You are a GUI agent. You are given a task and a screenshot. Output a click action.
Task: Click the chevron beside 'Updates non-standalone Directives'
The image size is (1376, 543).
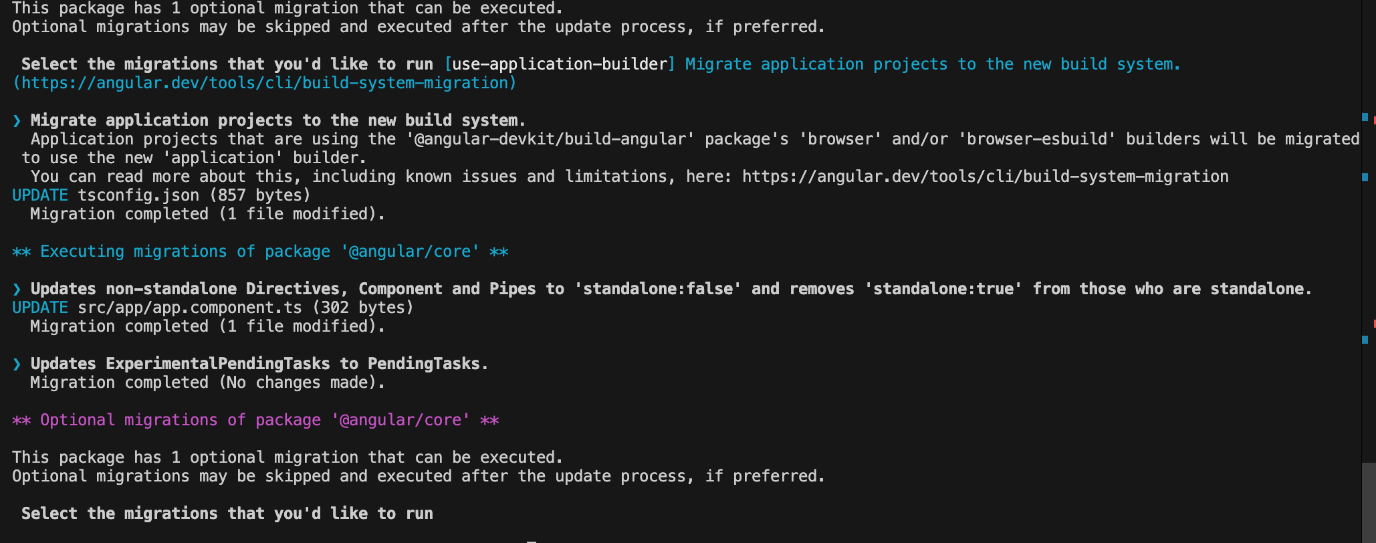click(x=17, y=289)
